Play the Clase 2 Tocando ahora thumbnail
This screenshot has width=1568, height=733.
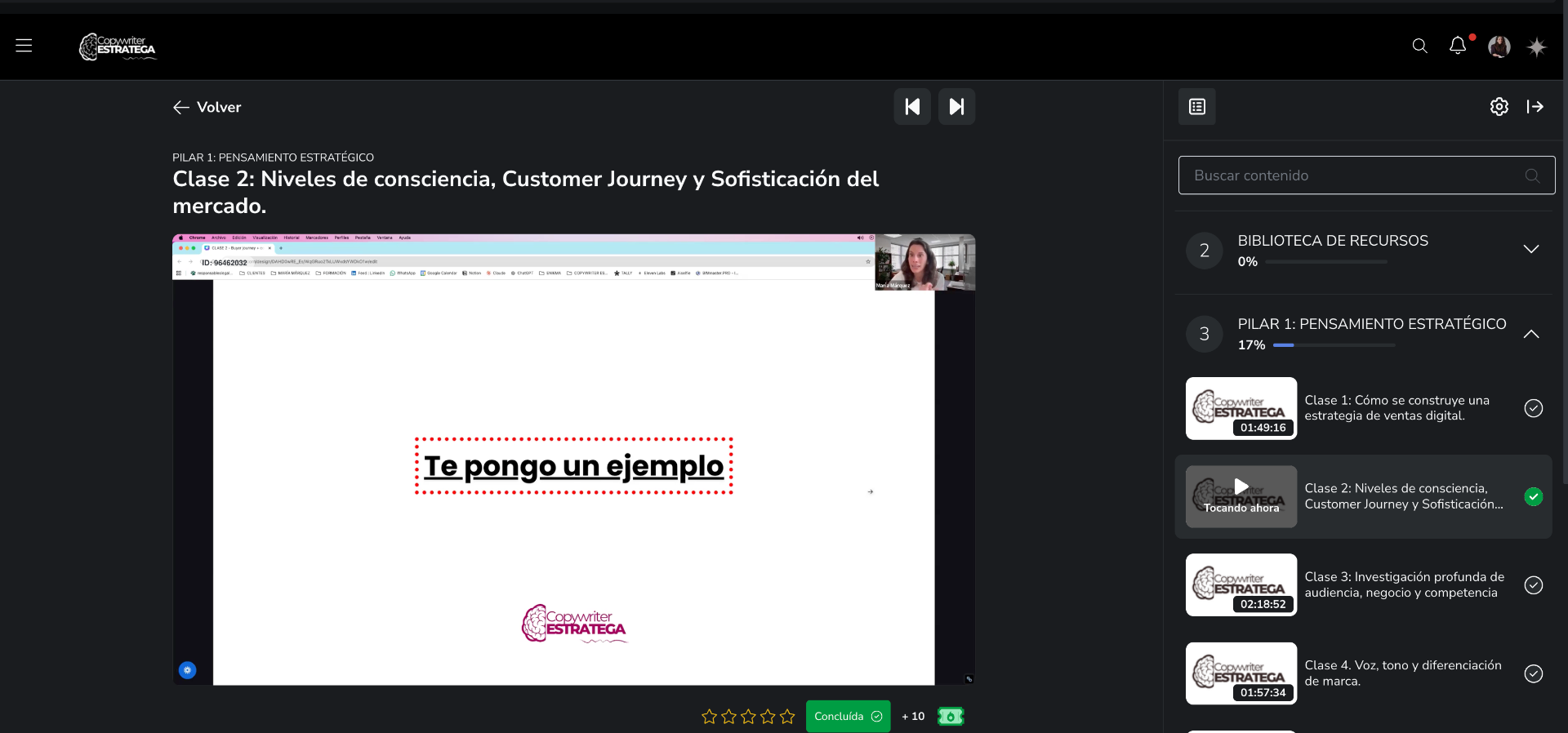click(1241, 496)
